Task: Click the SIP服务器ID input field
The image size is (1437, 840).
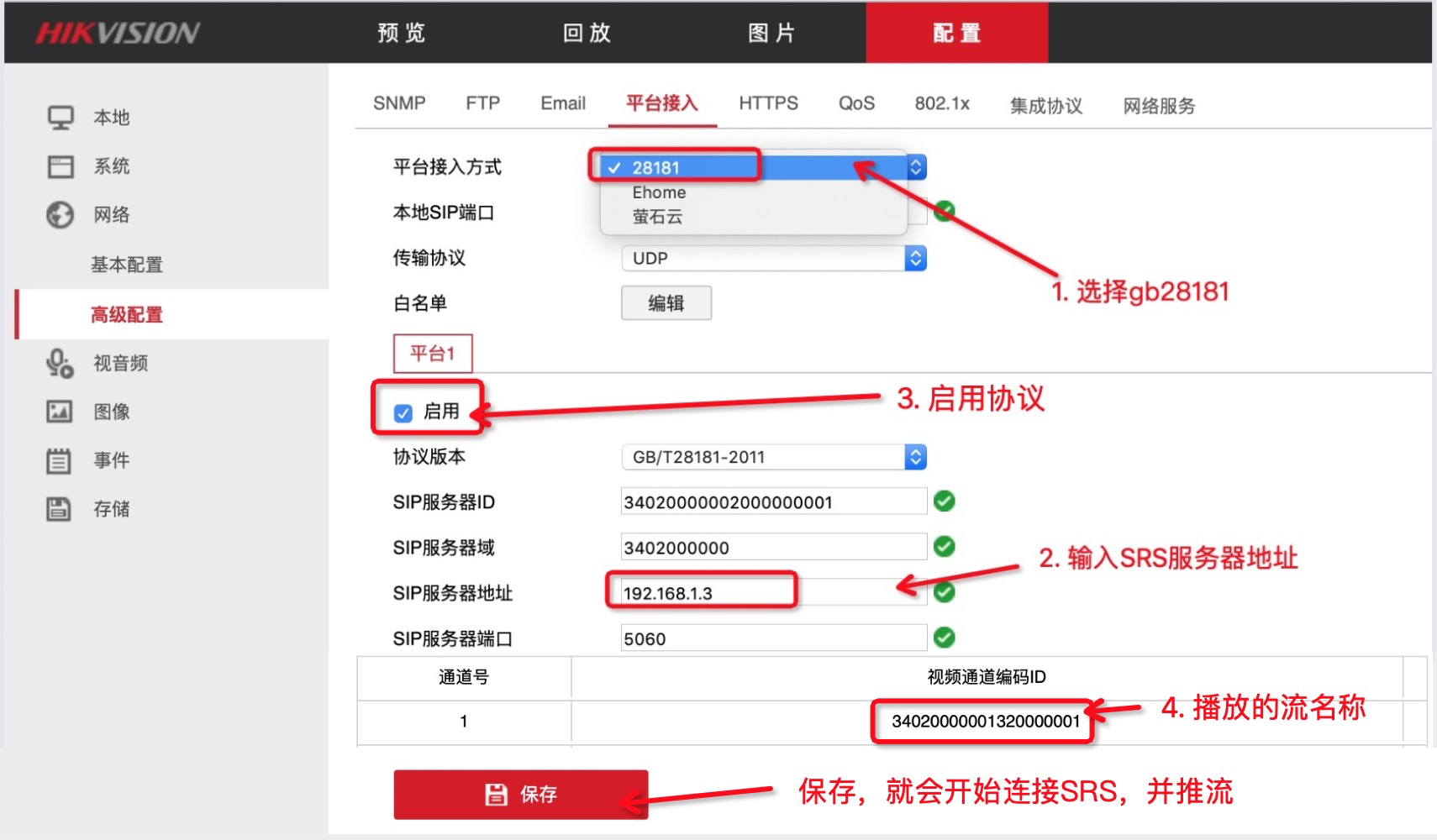Action: click(x=774, y=502)
